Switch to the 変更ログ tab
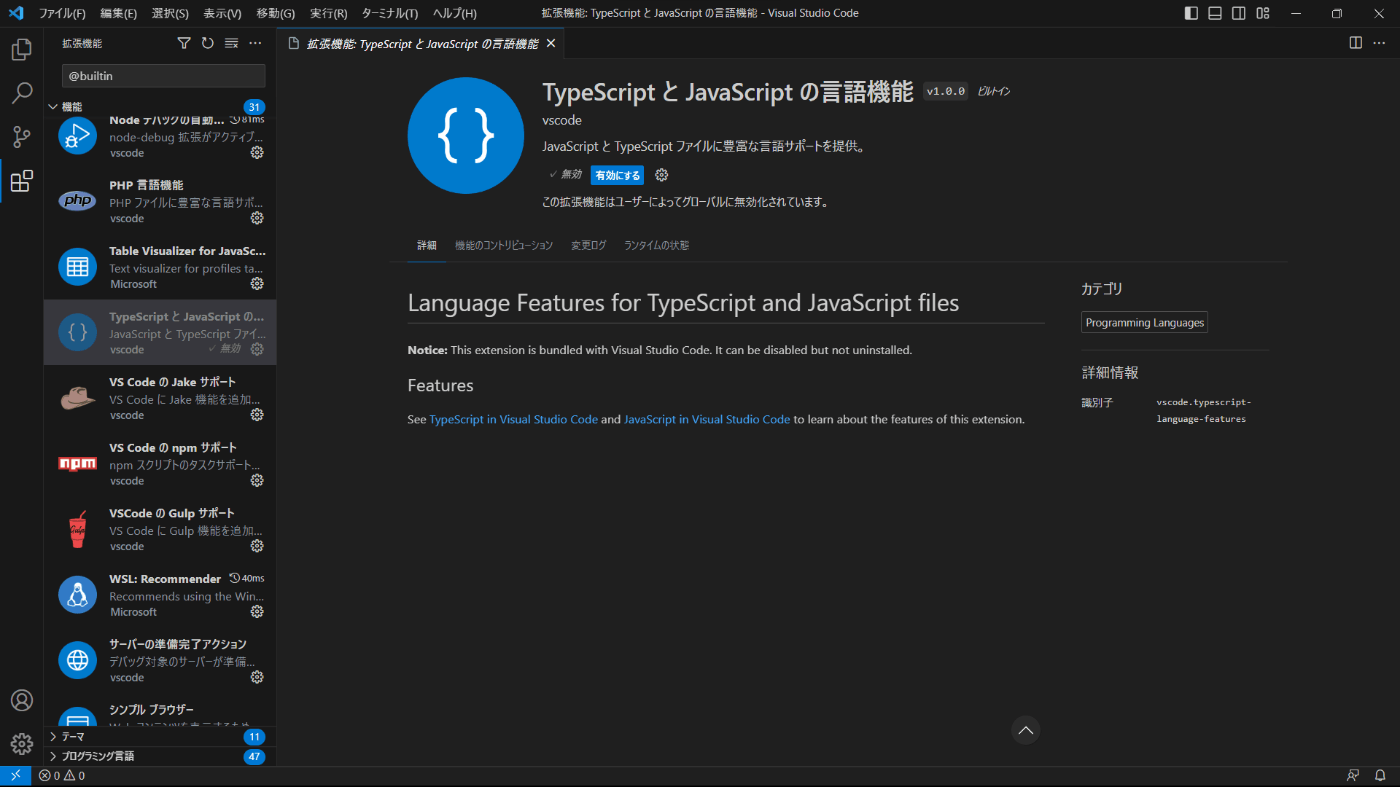The image size is (1400, 787). [x=588, y=245]
